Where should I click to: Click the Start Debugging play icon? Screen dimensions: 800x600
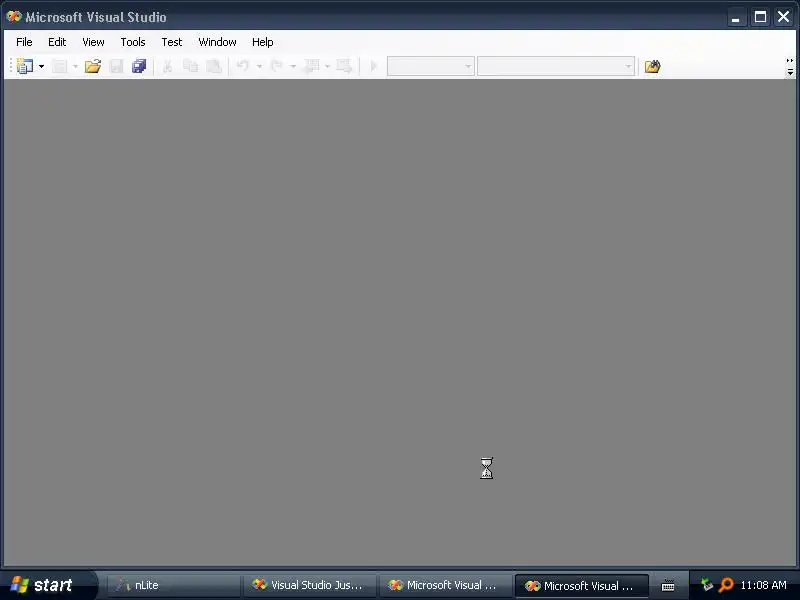click(373, 66)
